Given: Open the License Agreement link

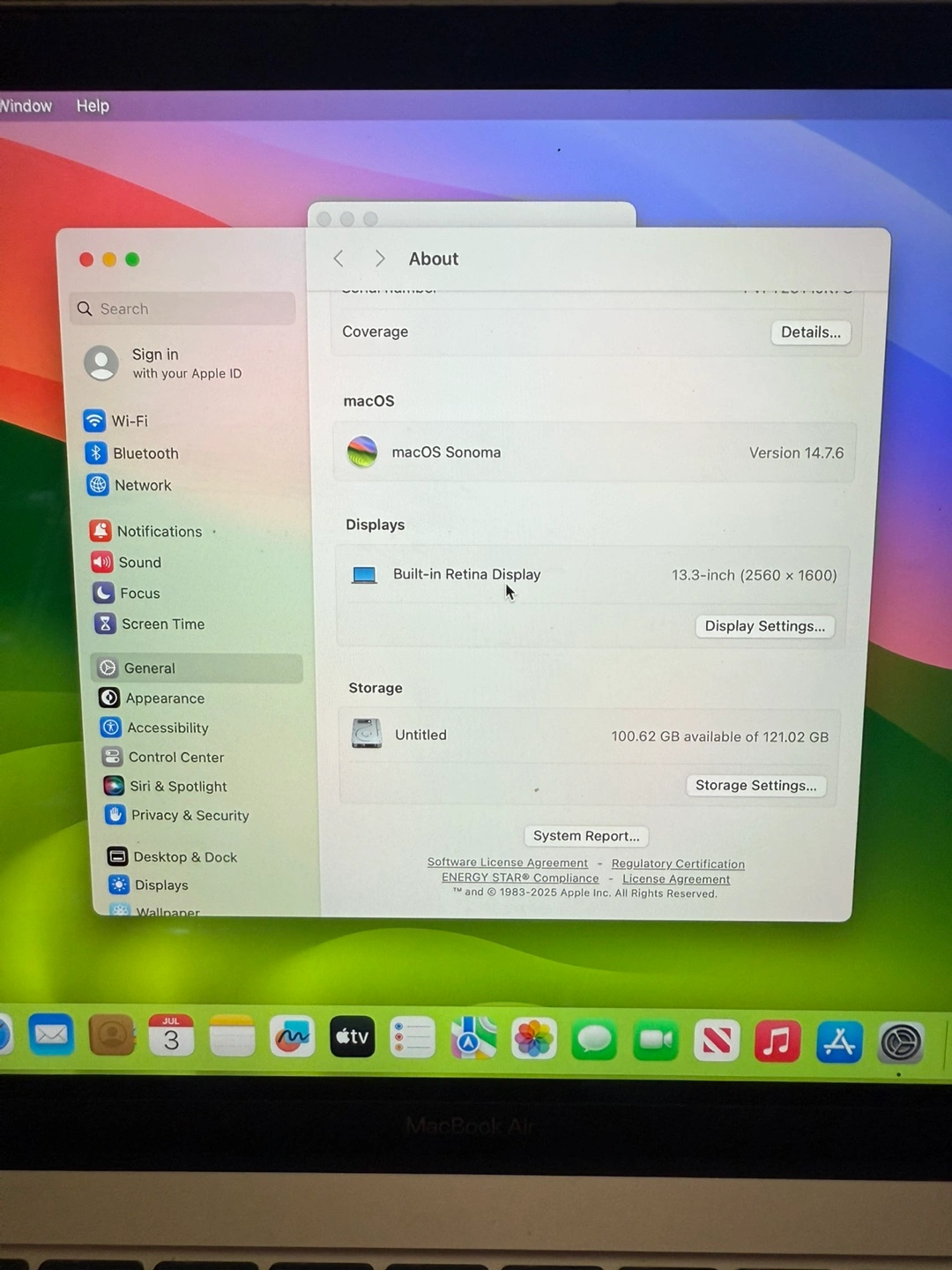Looking at the screenshot, I should point(676,879).
